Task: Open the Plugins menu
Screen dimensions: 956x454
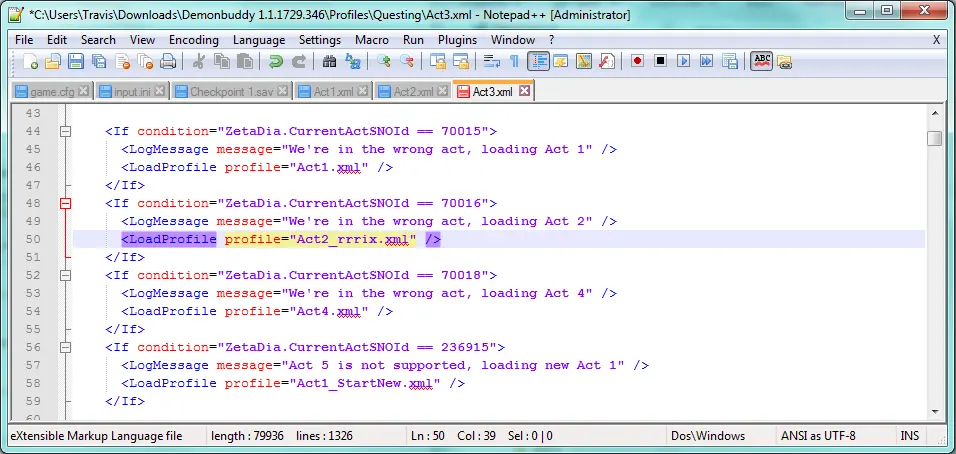Action: point(457,40)
